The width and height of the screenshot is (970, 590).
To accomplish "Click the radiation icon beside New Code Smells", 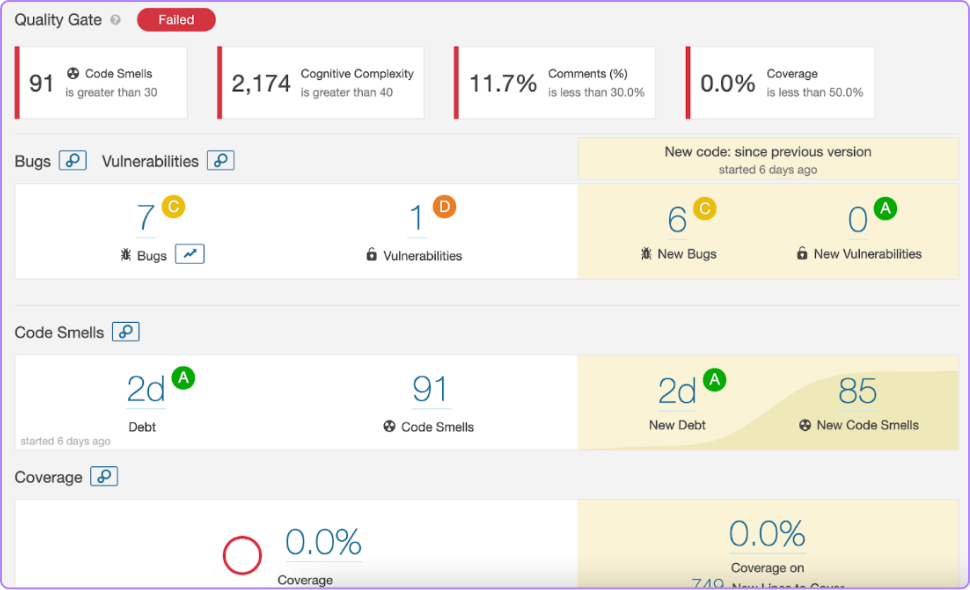I will (x=805, y=425).
